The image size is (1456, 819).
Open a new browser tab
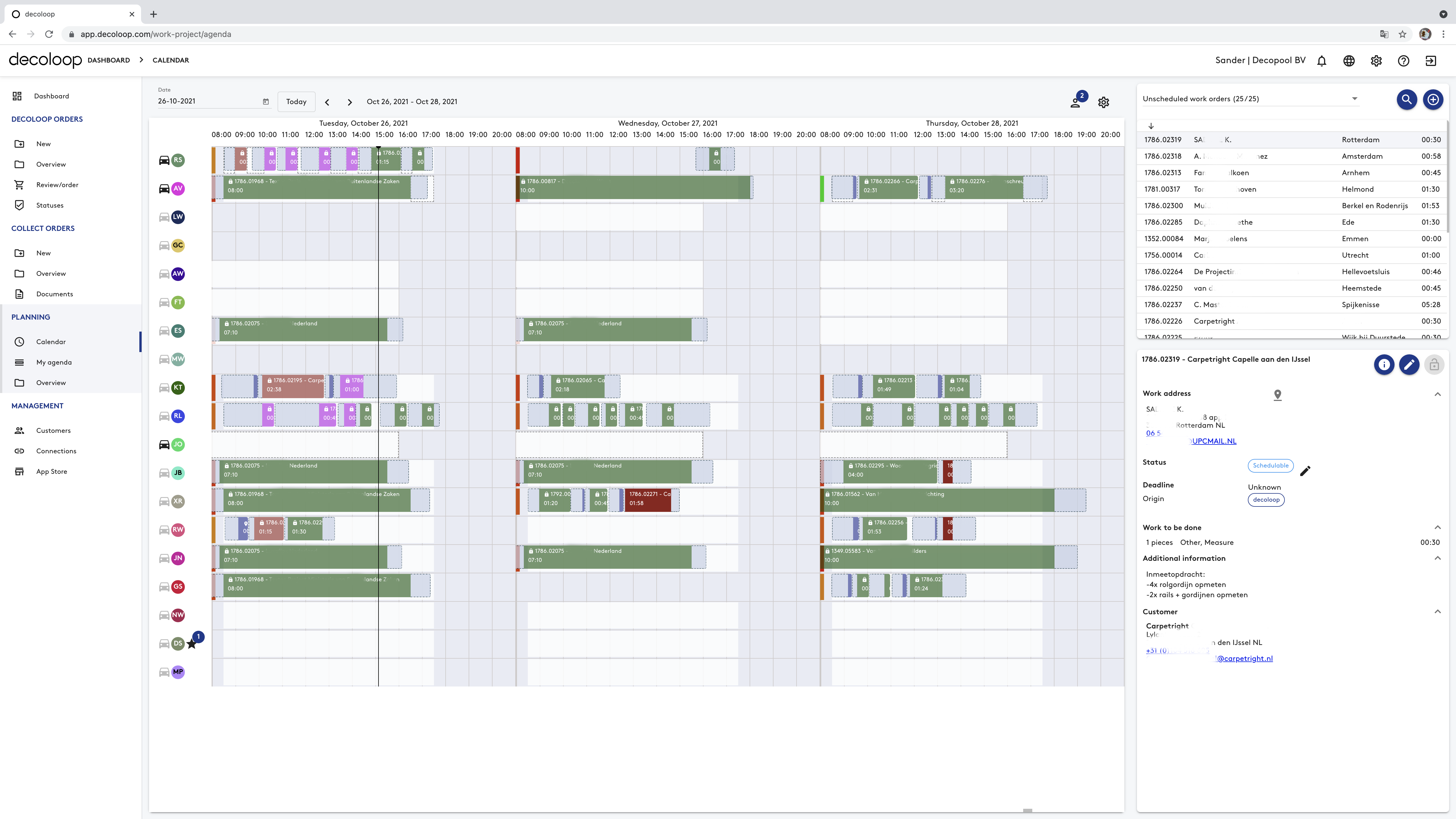[153, 14]
